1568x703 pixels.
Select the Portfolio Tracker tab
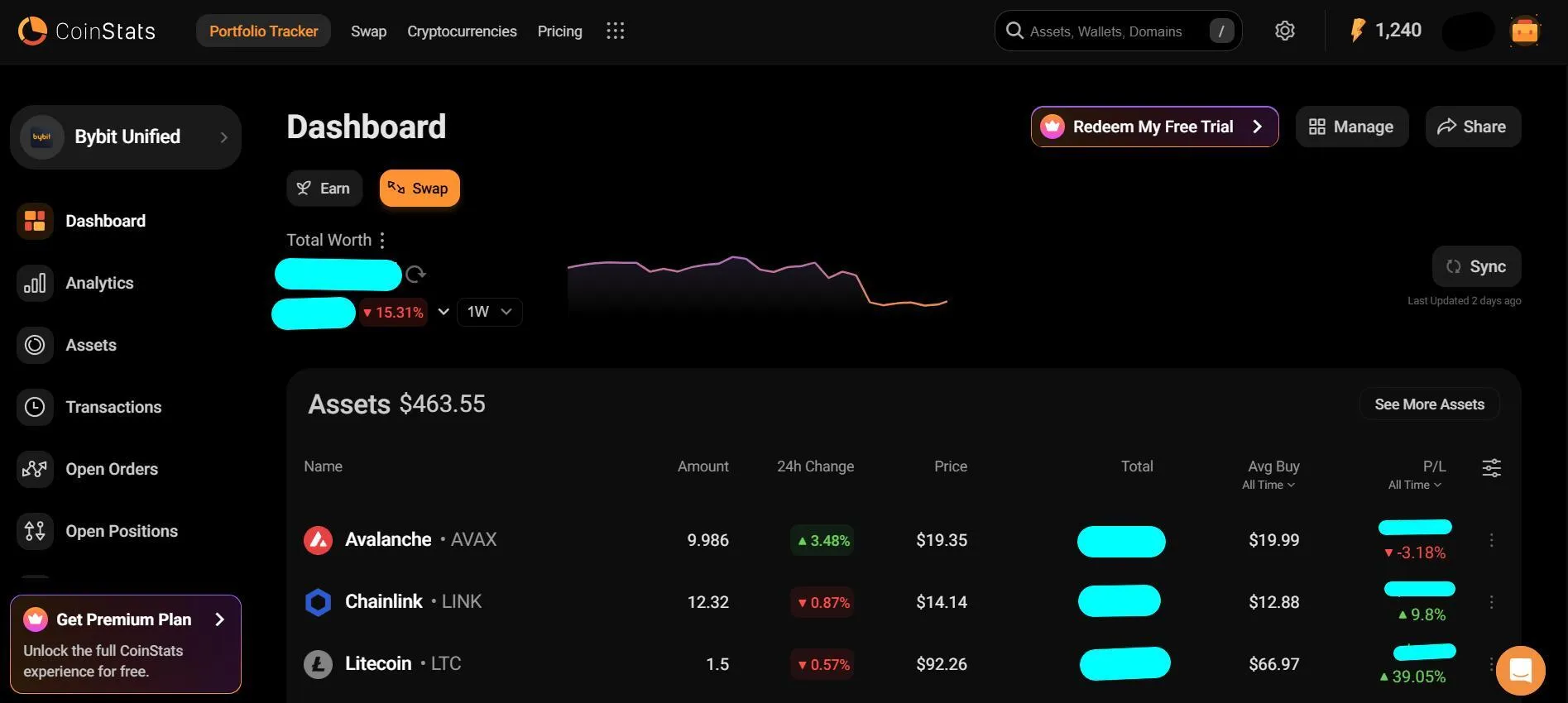click(x=263, y=31)
